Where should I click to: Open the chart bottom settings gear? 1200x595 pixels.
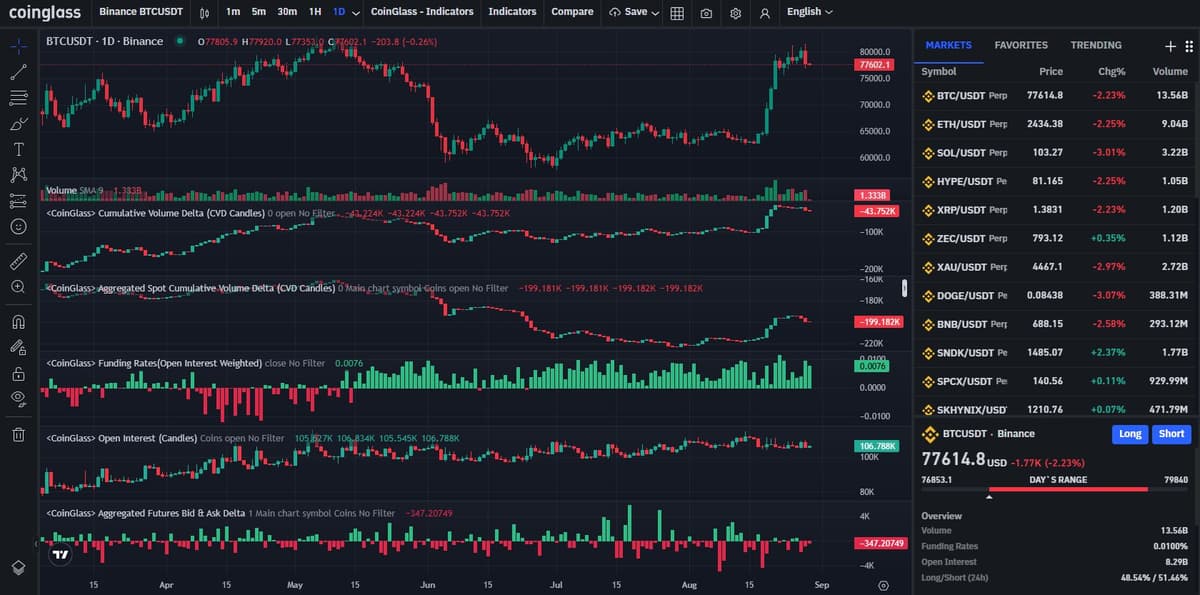click(883, 585)
